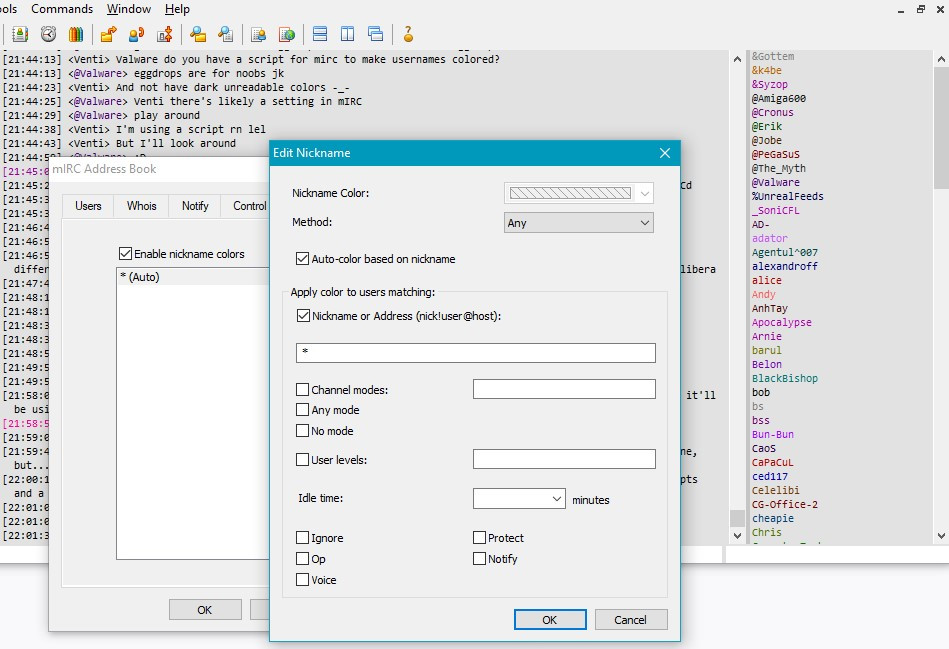949x649 pixels.
Task: Open the Idle time minutes dropdown
Action: [x=519, y=498]
